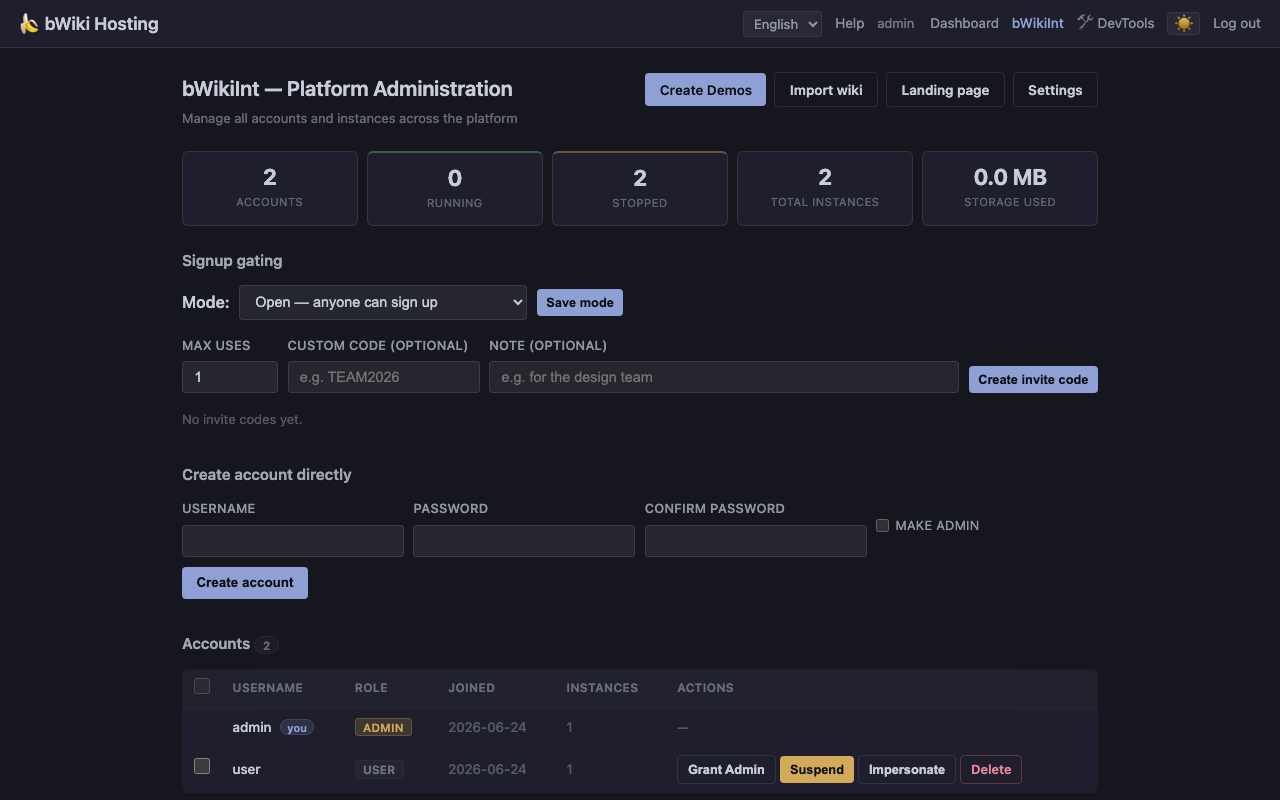Select the Storage Used stat card
This screenshot has height=800, width=1280.
(x=1010, y=188)
